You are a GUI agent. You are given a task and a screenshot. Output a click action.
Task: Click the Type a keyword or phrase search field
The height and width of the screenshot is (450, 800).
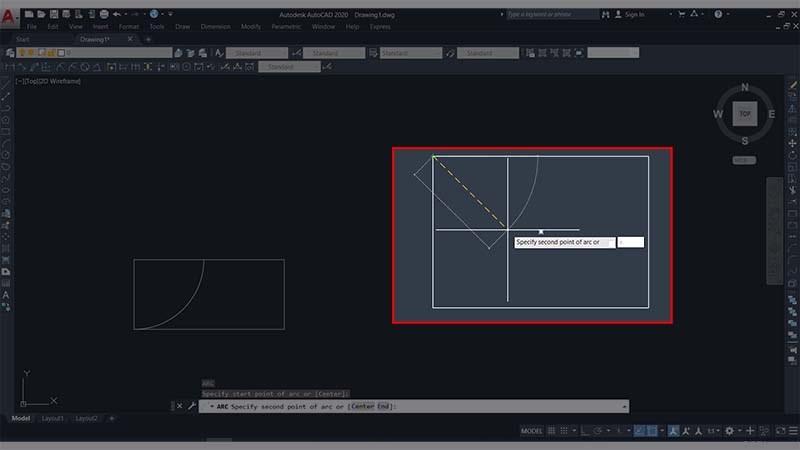pos(553,14)
